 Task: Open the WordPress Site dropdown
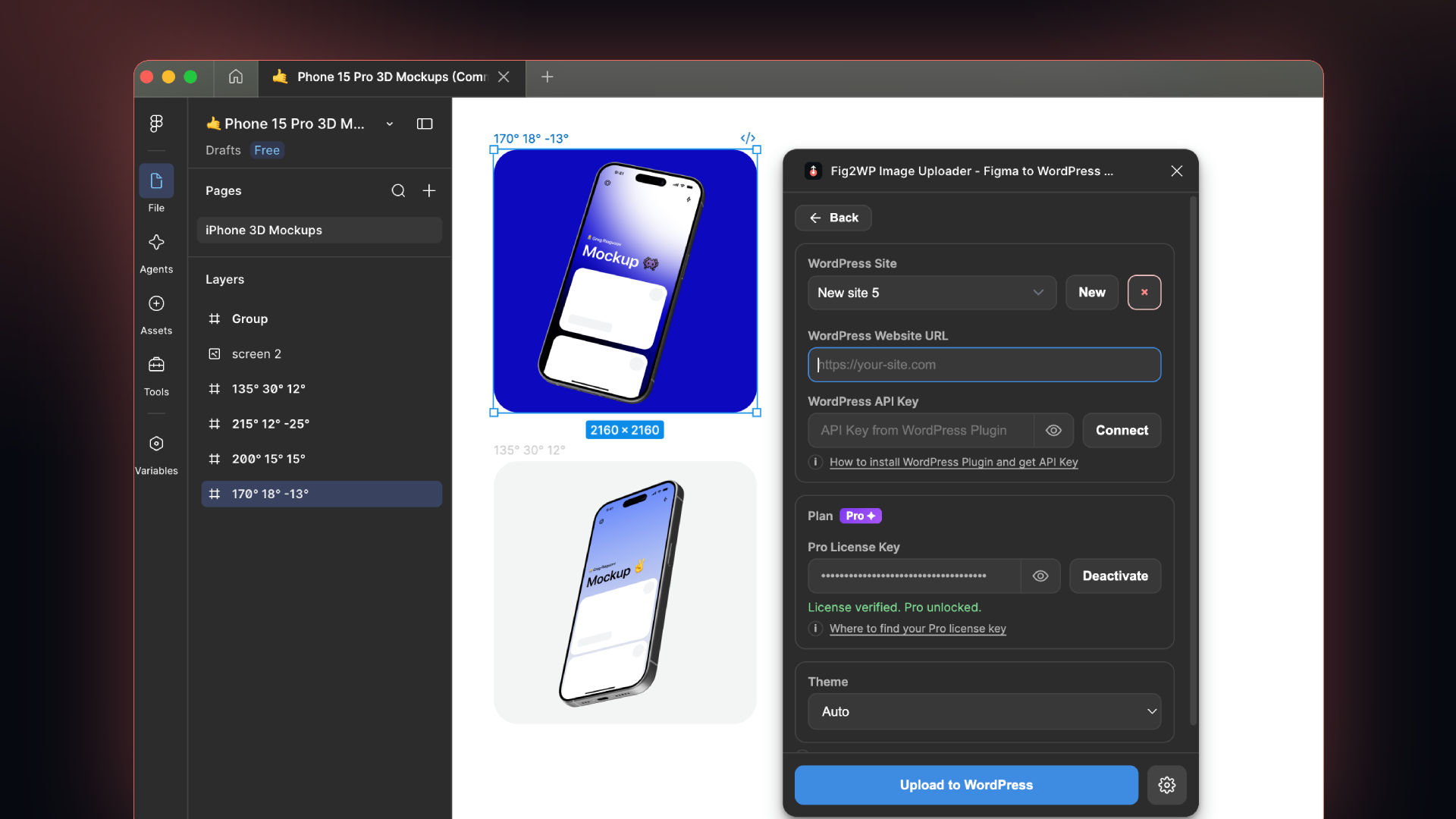[x=932, y=293]
